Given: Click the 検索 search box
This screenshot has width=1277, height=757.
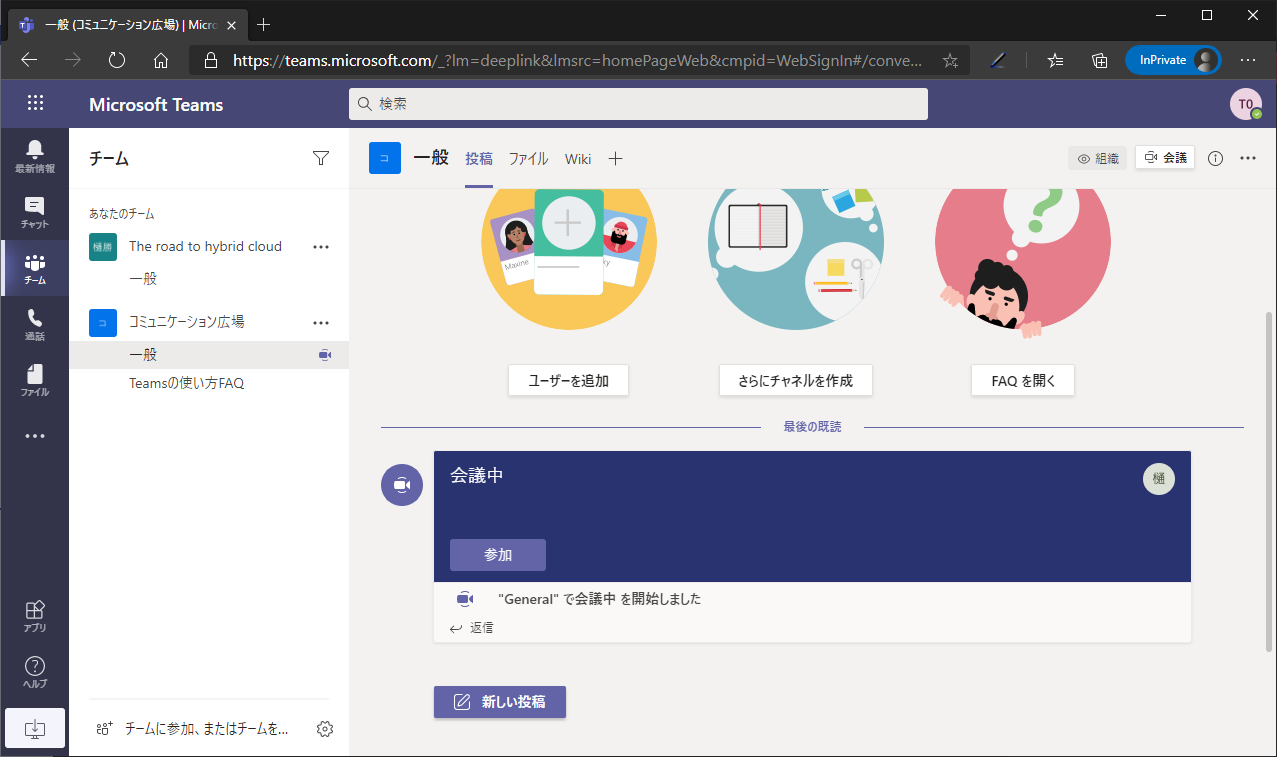Looking at the screenshot, I should 638,104.
